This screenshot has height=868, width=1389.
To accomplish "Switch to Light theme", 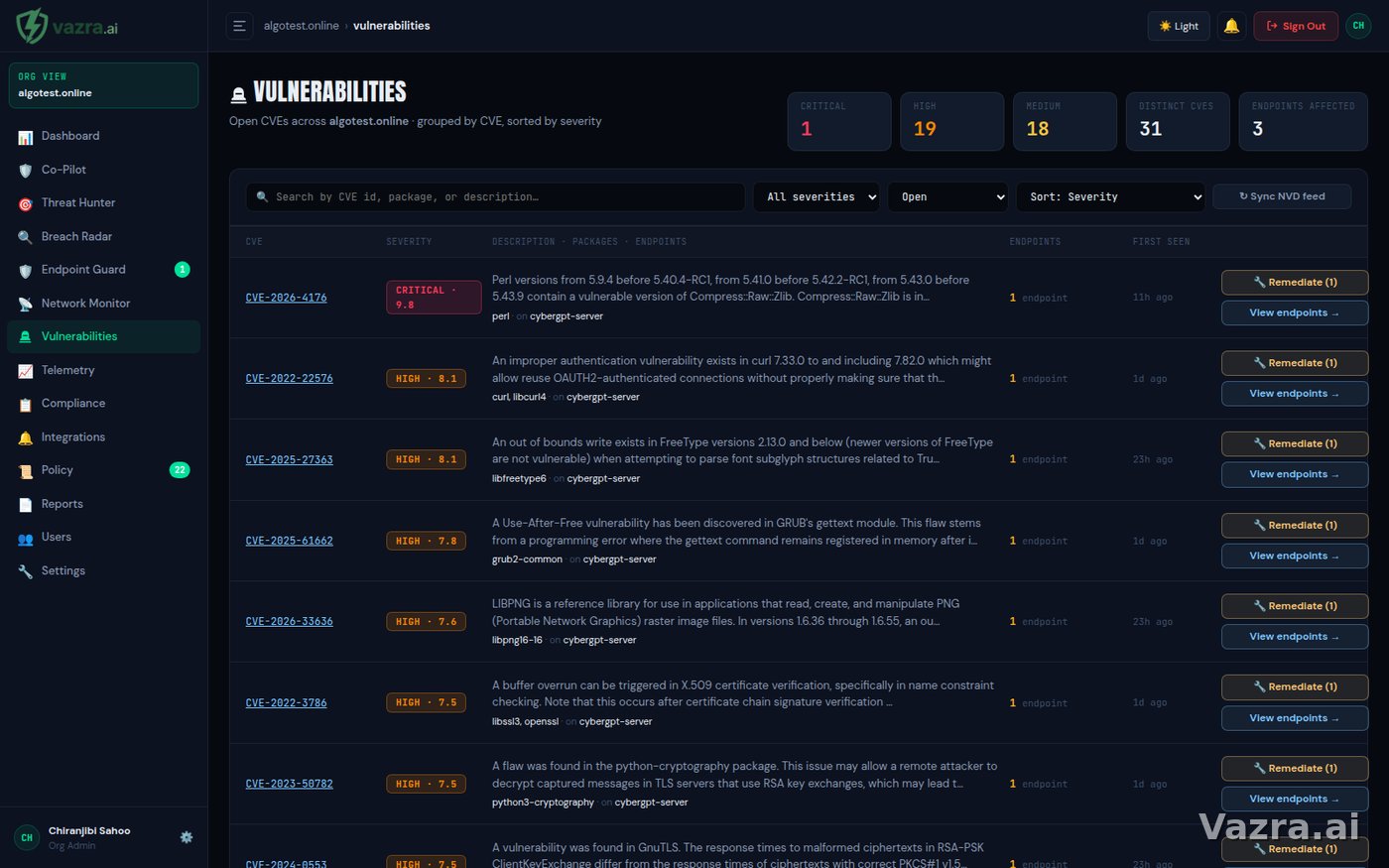I will click(1179, 26).
